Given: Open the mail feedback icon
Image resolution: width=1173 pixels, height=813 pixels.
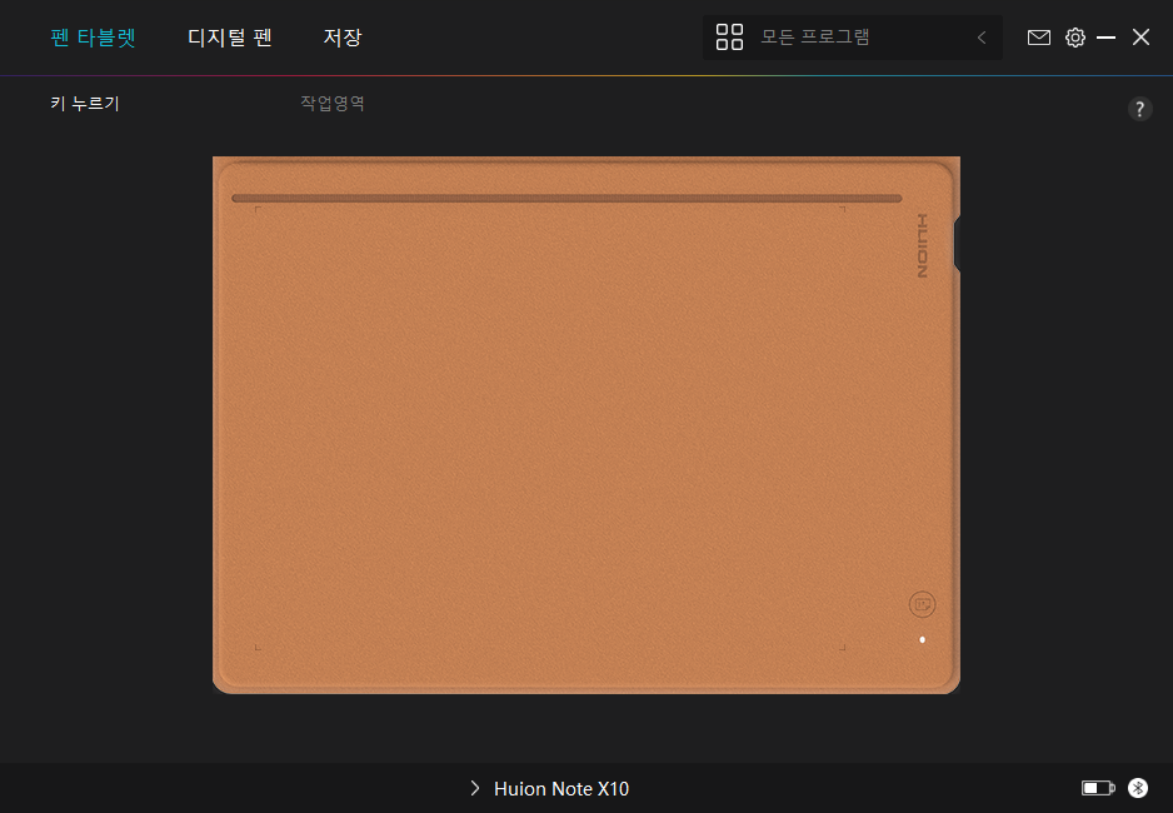Looking at the screenshot, I should pyautogui.click(x=1039, y=38).
